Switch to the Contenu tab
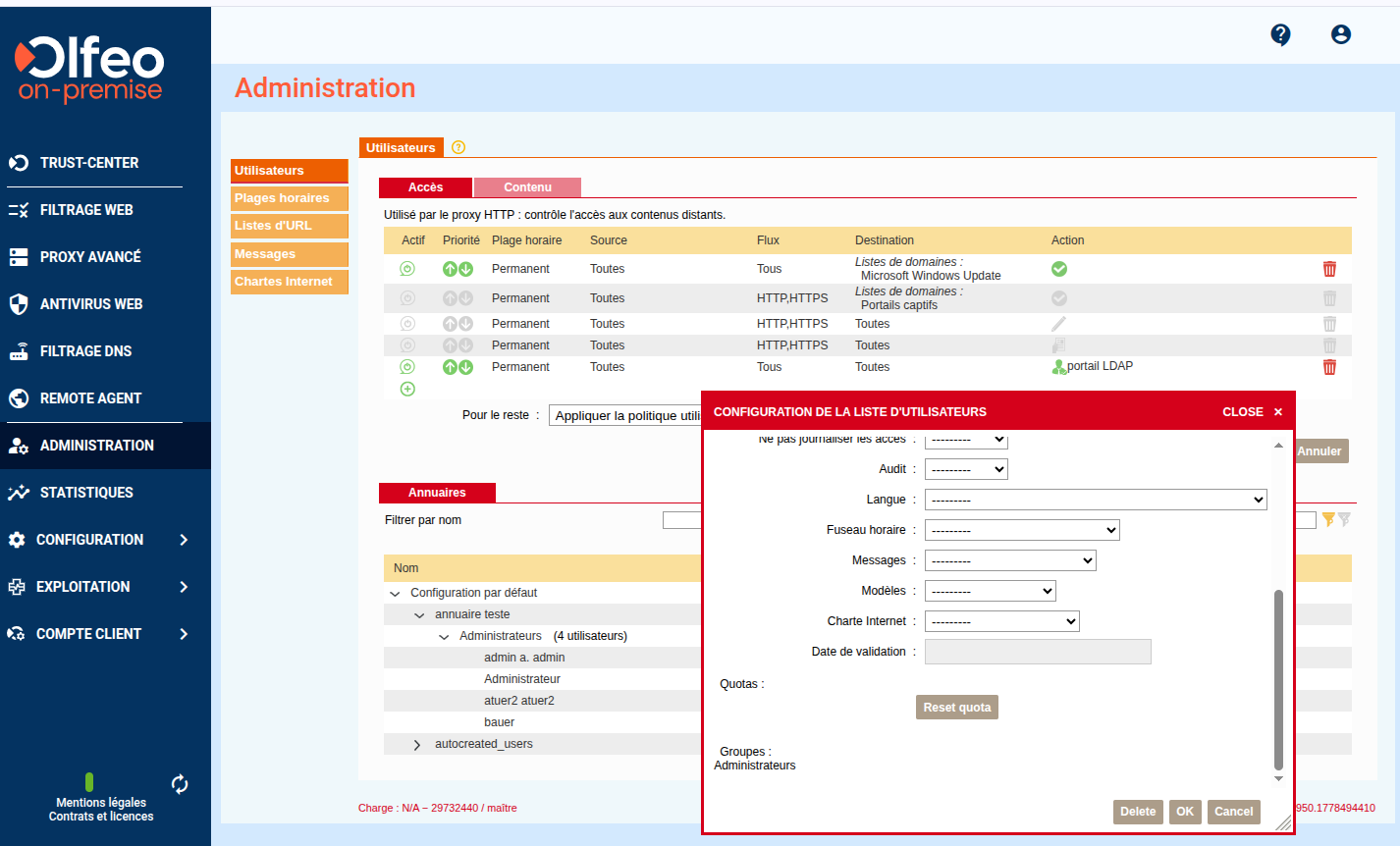1400x846 pixels. (x=527, y=187)
